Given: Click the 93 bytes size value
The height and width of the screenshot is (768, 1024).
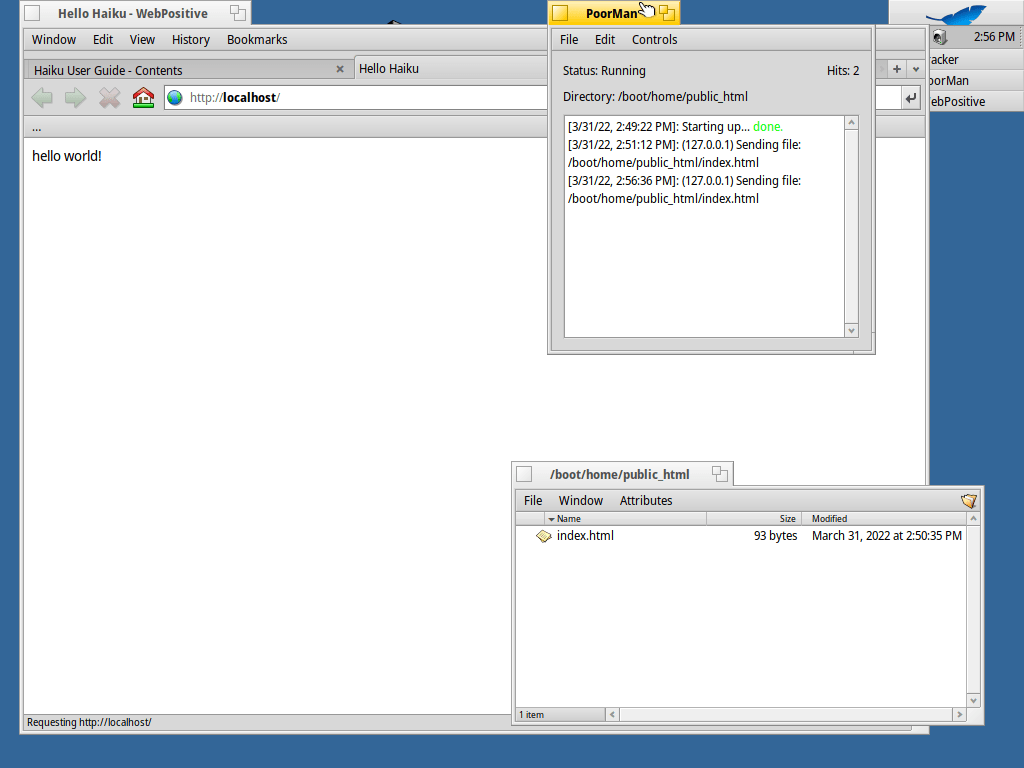Looking at the screenshot, I should point(775,536).
